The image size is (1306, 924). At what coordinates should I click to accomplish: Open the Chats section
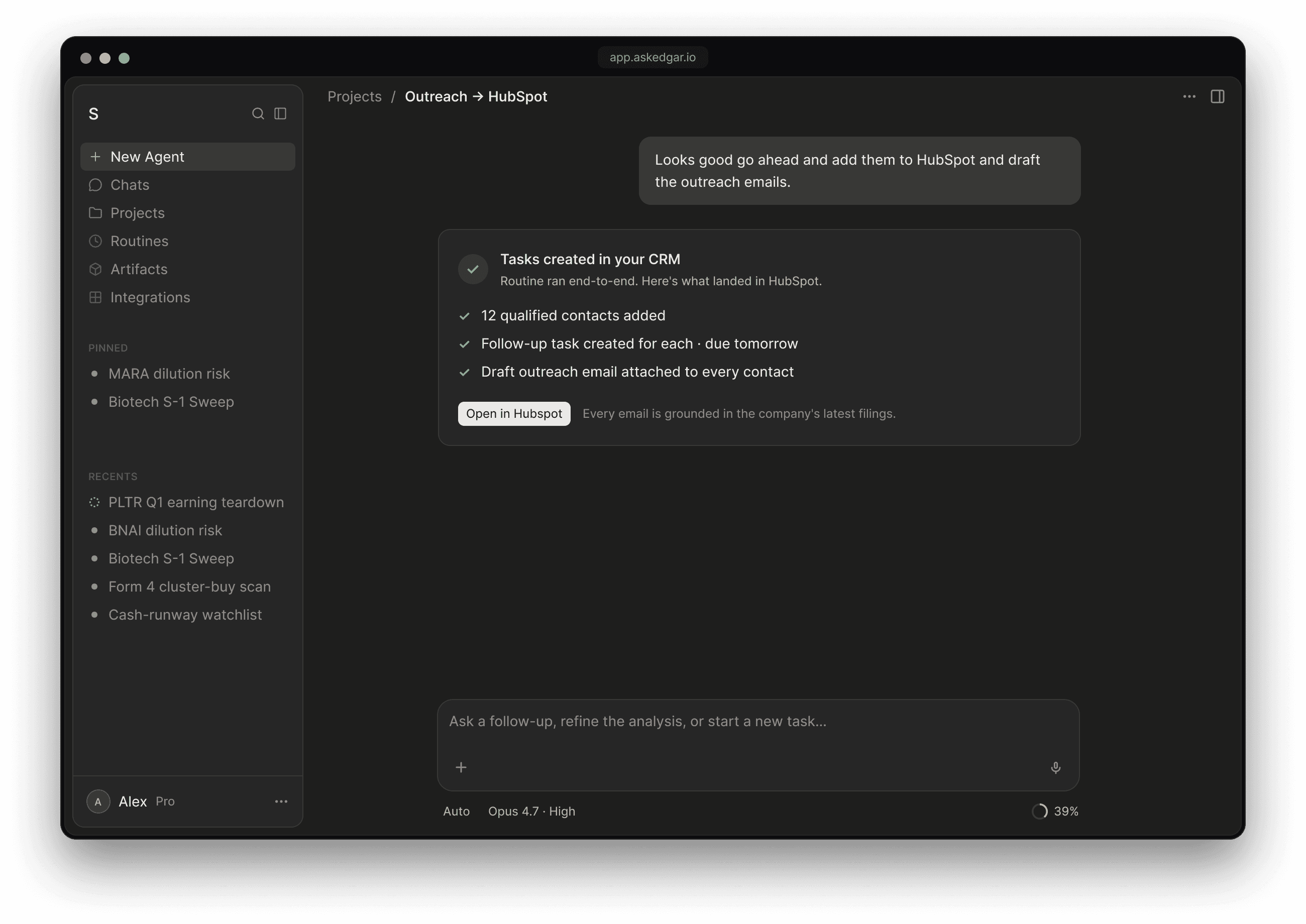point(188,185)
